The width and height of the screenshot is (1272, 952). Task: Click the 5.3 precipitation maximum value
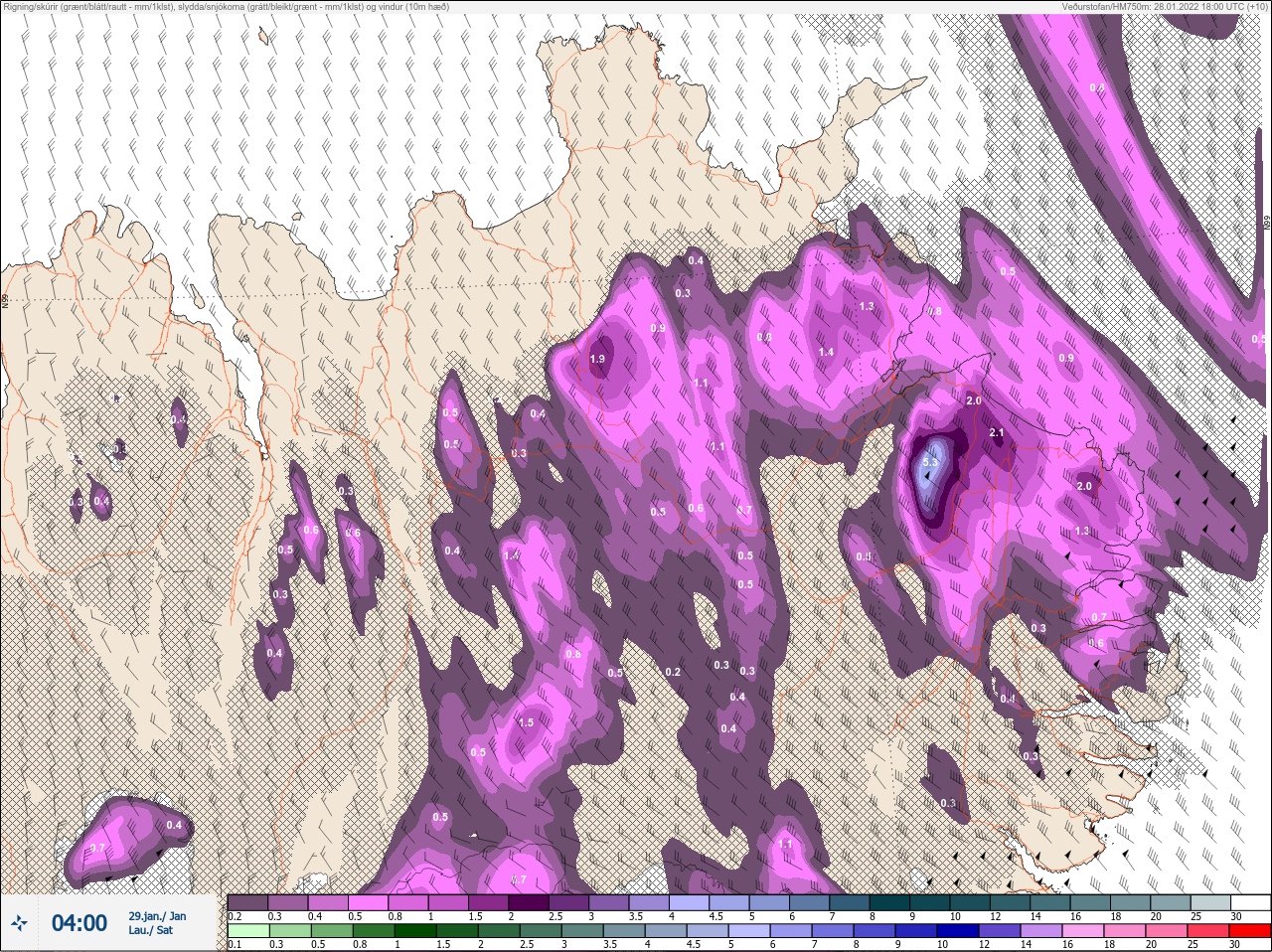click(930, 462)
